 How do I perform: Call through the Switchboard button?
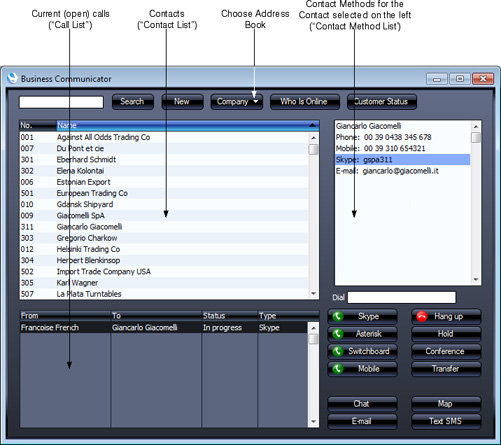pos(362,351)
